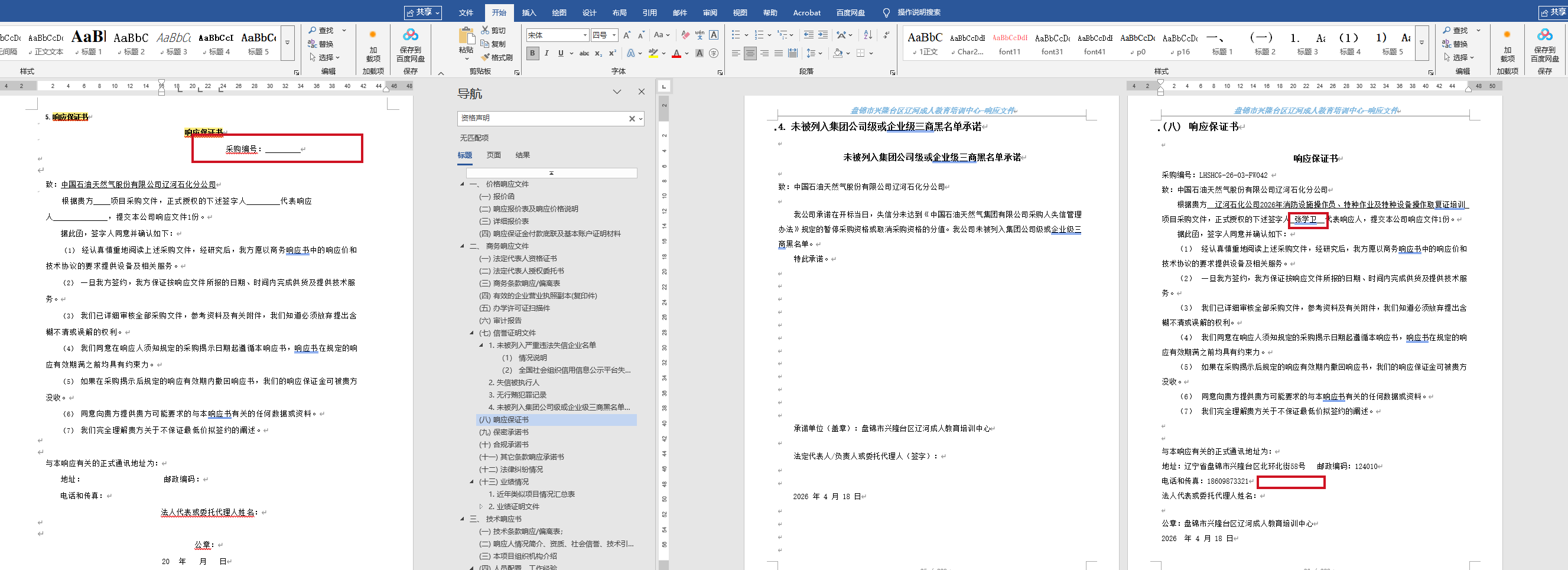
Task: Open the Paragraph dialog launcher in 段落 group
Action: tap(893, 73)
